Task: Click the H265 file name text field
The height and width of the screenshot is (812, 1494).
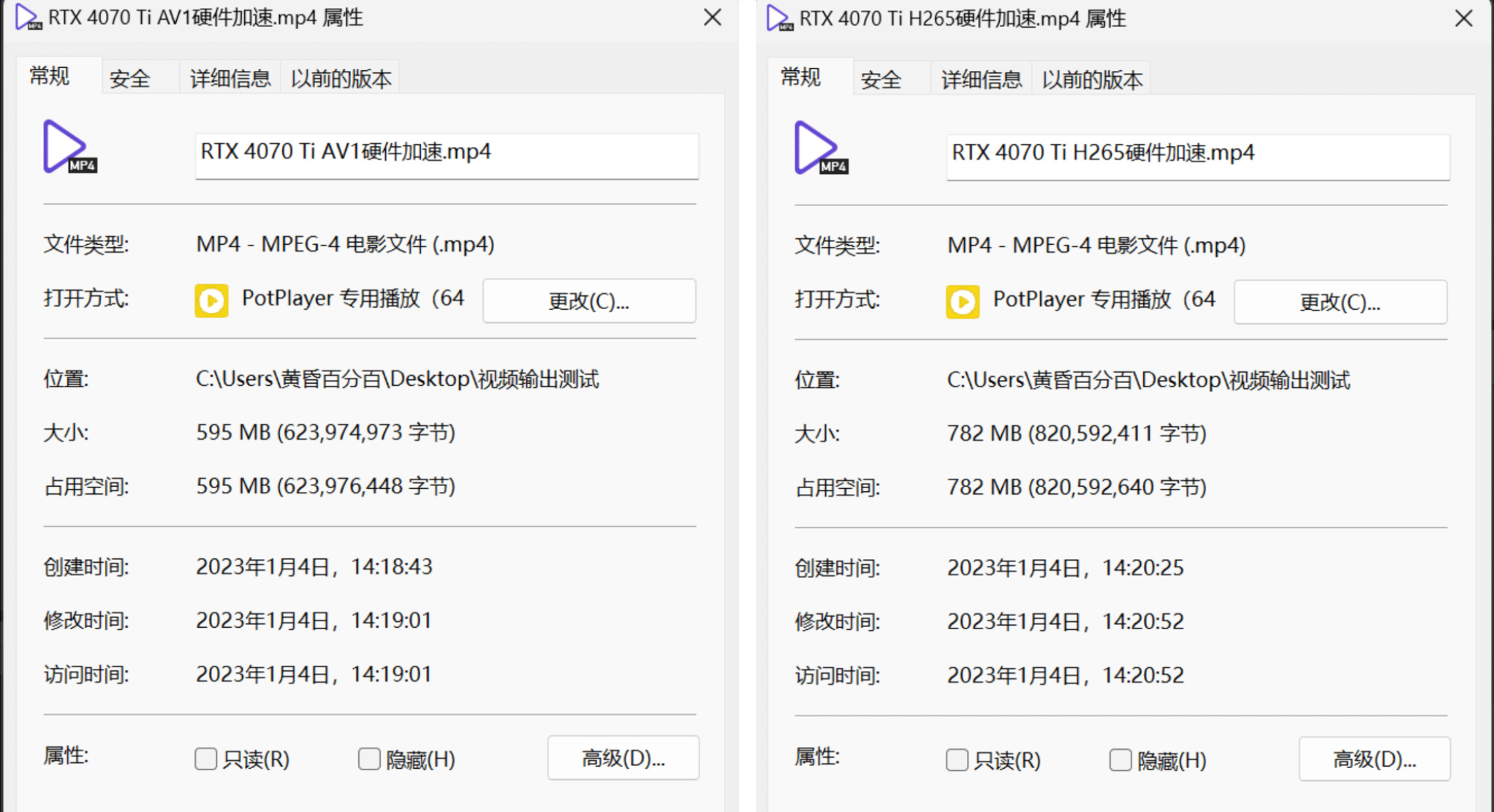Action: (x=1197, y=156)
